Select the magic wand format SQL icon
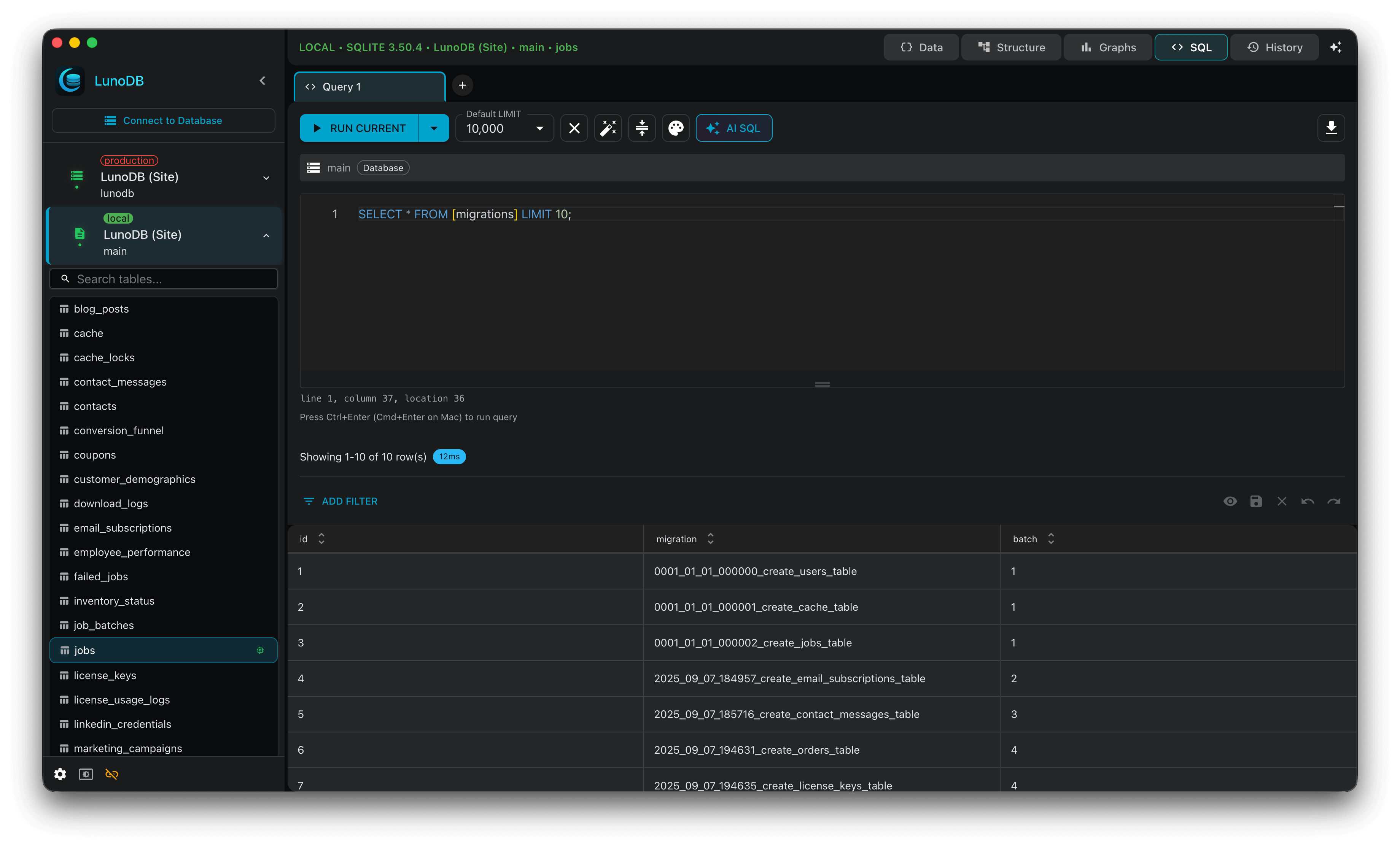Screen dimensions: 1400x848 tap(608, 128)
